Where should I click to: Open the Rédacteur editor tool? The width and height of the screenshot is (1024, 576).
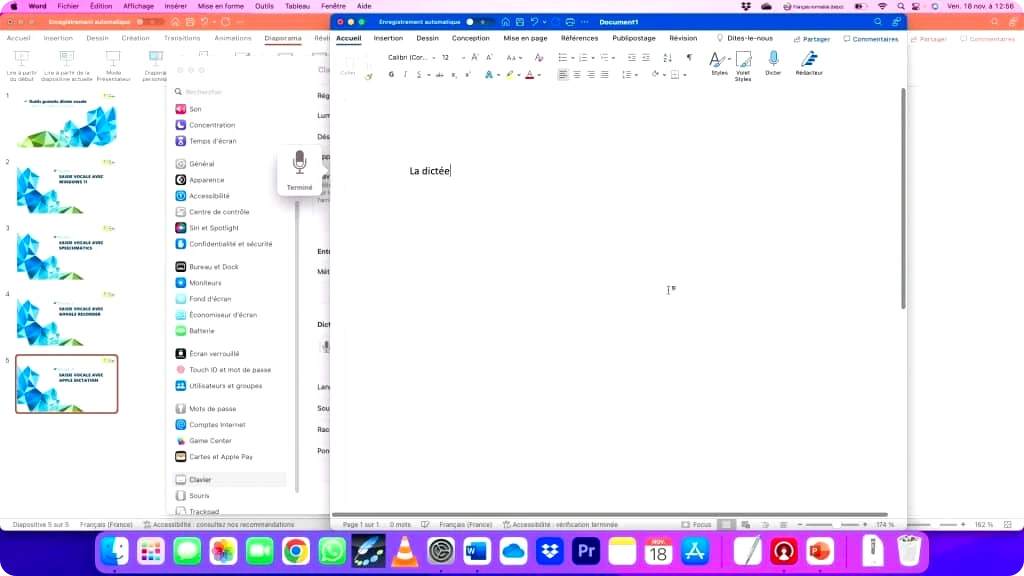(x=809, y=63)
